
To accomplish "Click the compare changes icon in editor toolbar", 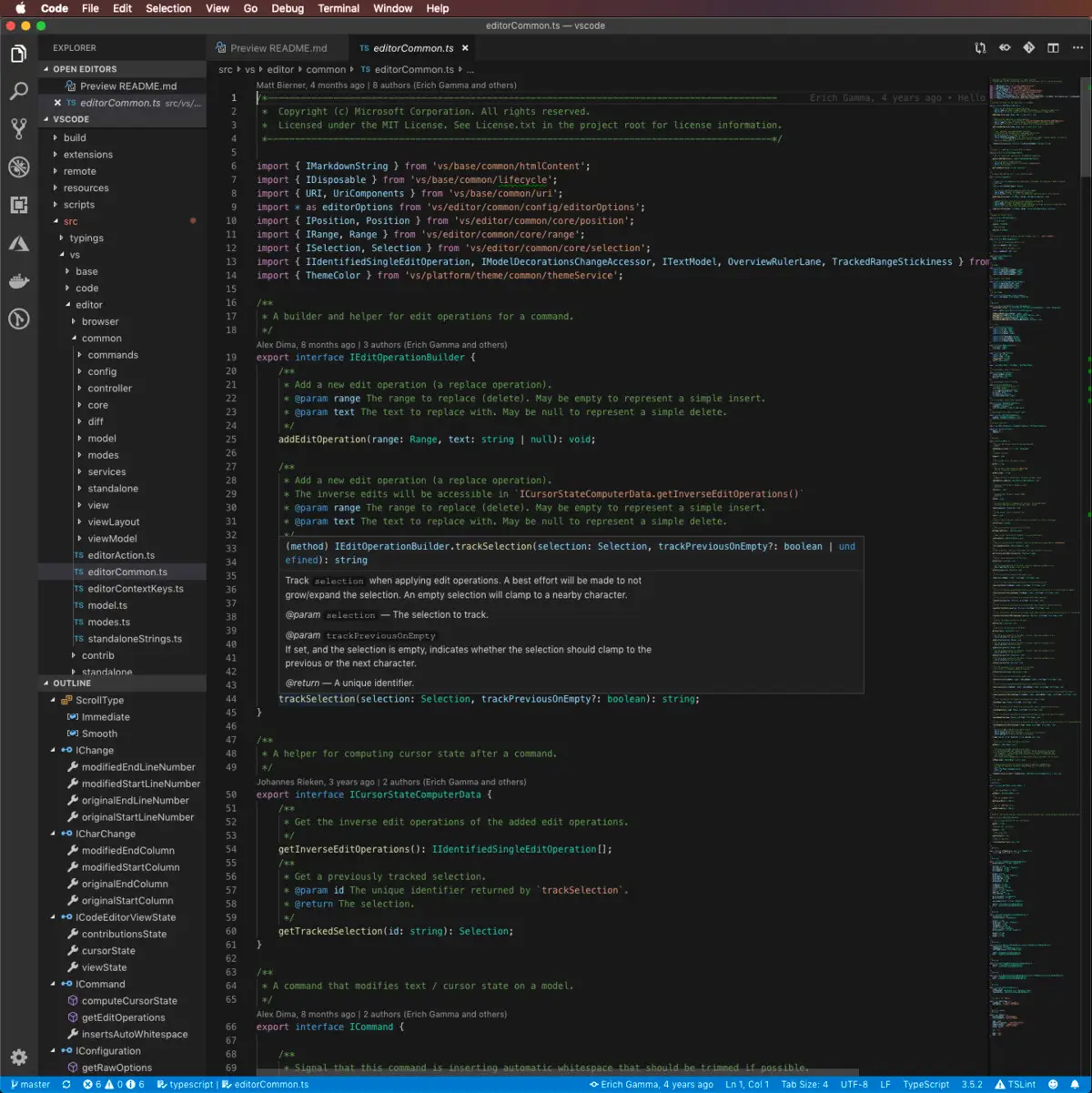I will (x=980, y=48).
